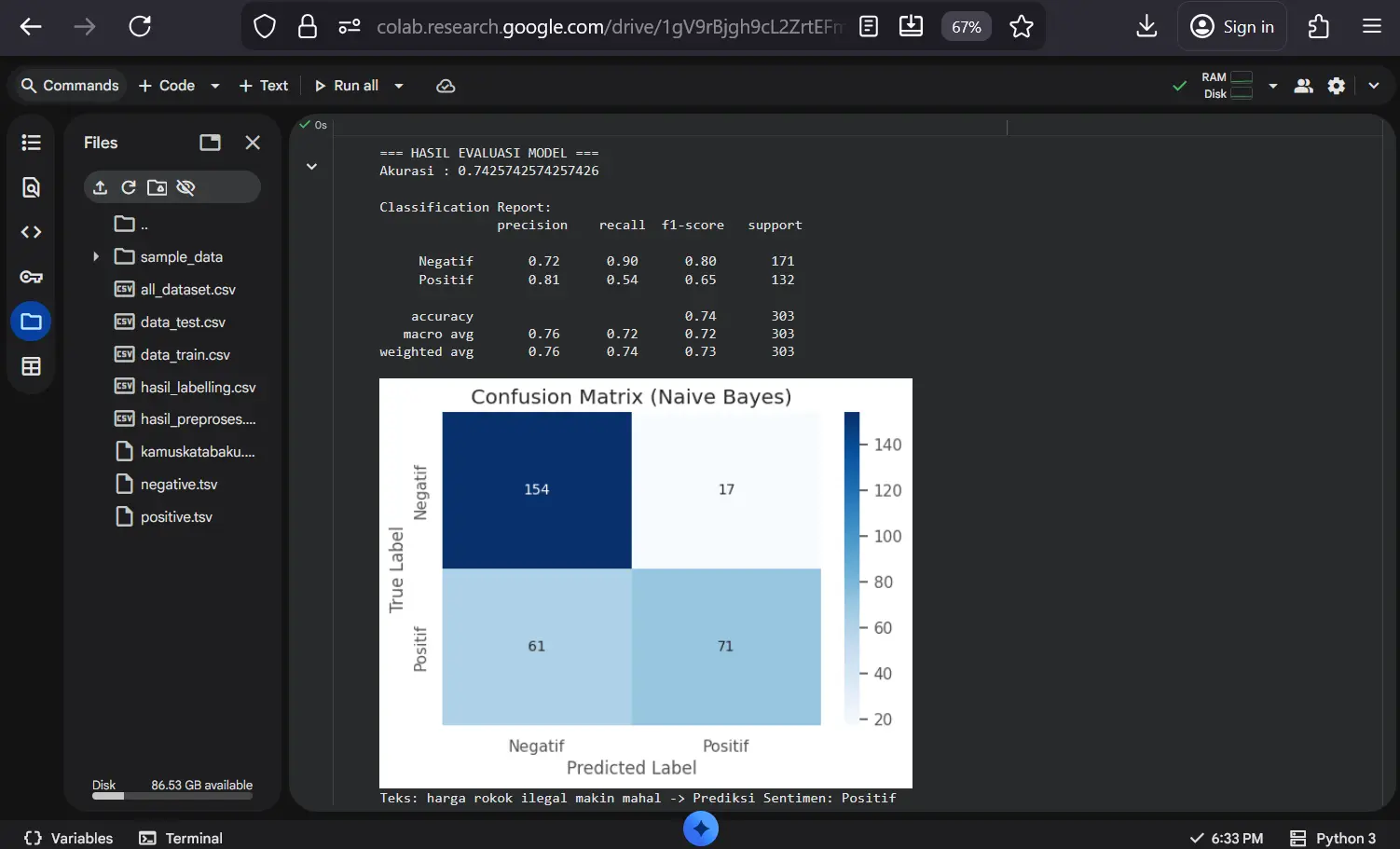Collapse the output cell chevron

(x=311, y=166)
